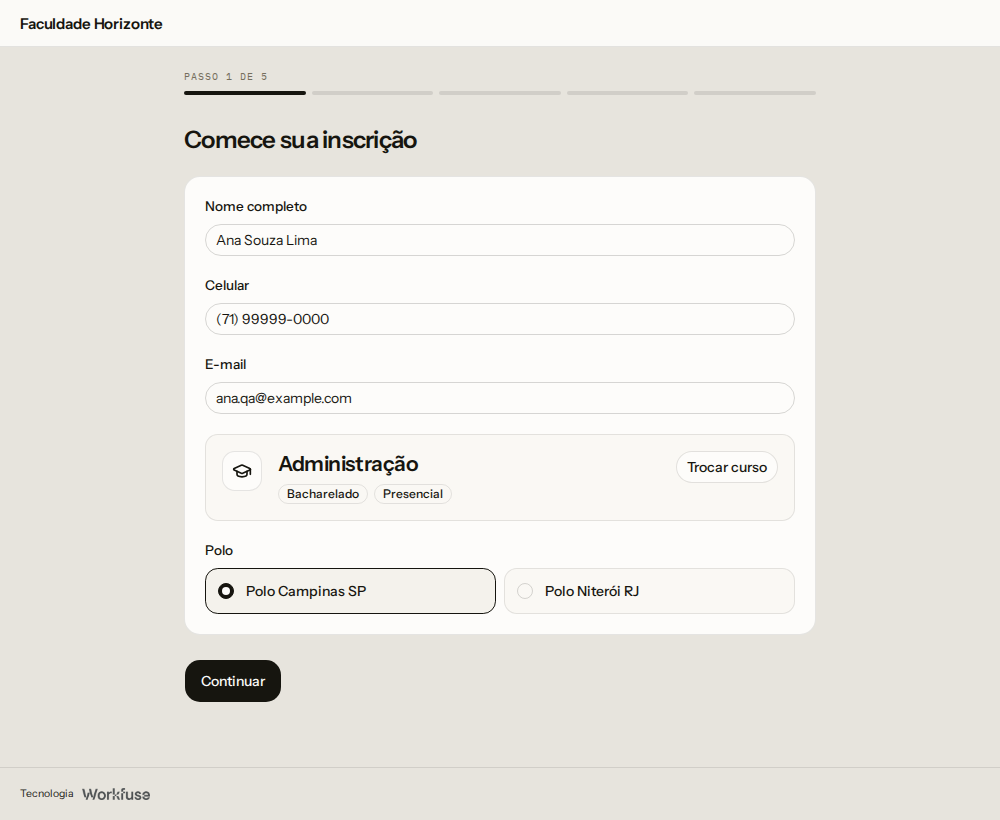Click the Administração course title

coord(348,464)
